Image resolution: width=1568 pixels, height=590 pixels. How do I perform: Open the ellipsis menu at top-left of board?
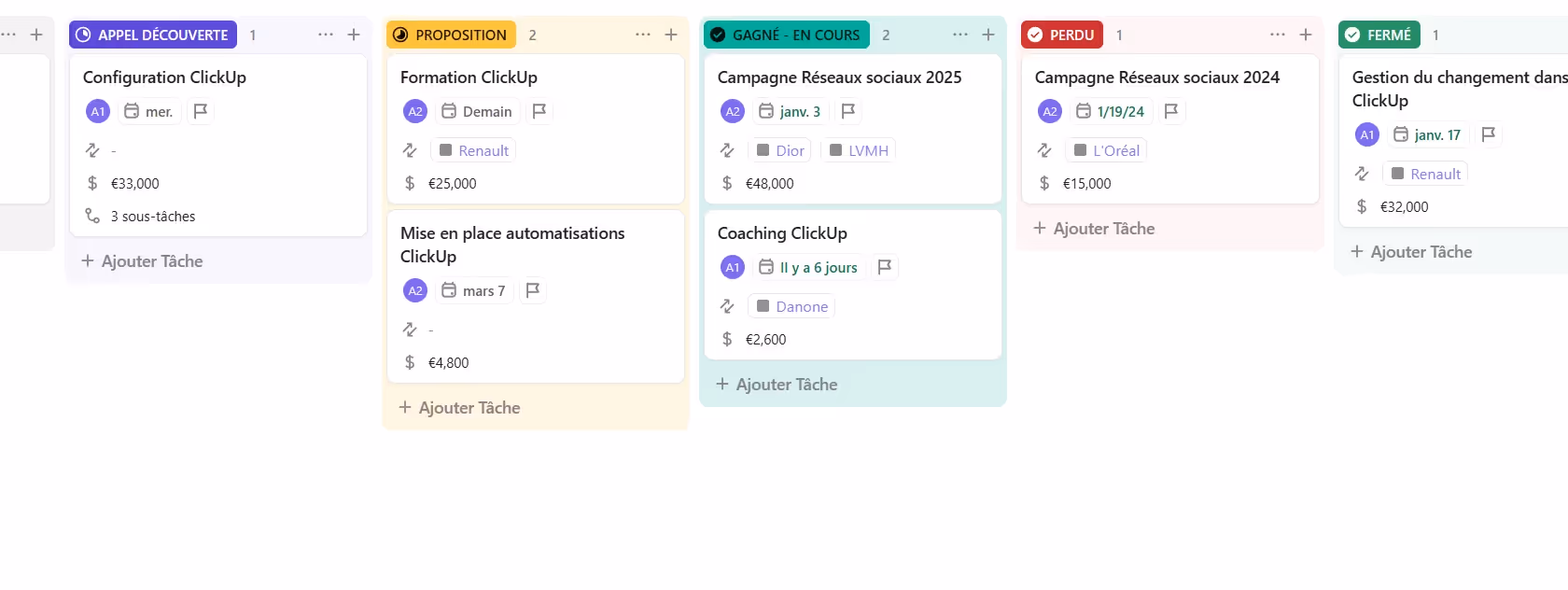[x=9, y=34]
